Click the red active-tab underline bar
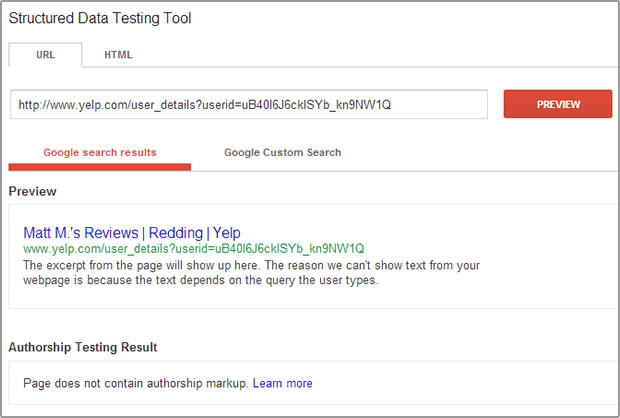Screen dimensions: 620x418 (100, 167)
